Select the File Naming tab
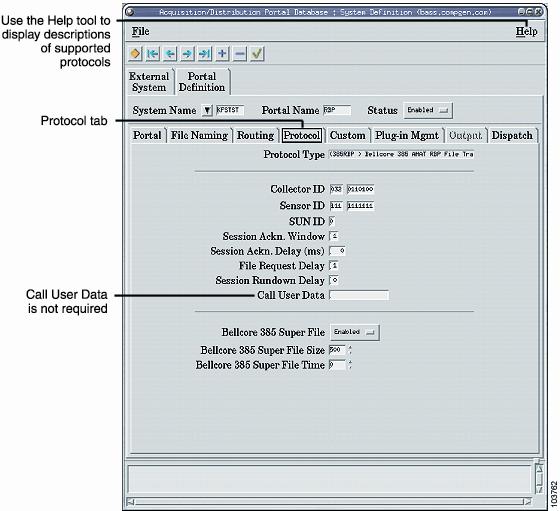 (x=199, y=136)
